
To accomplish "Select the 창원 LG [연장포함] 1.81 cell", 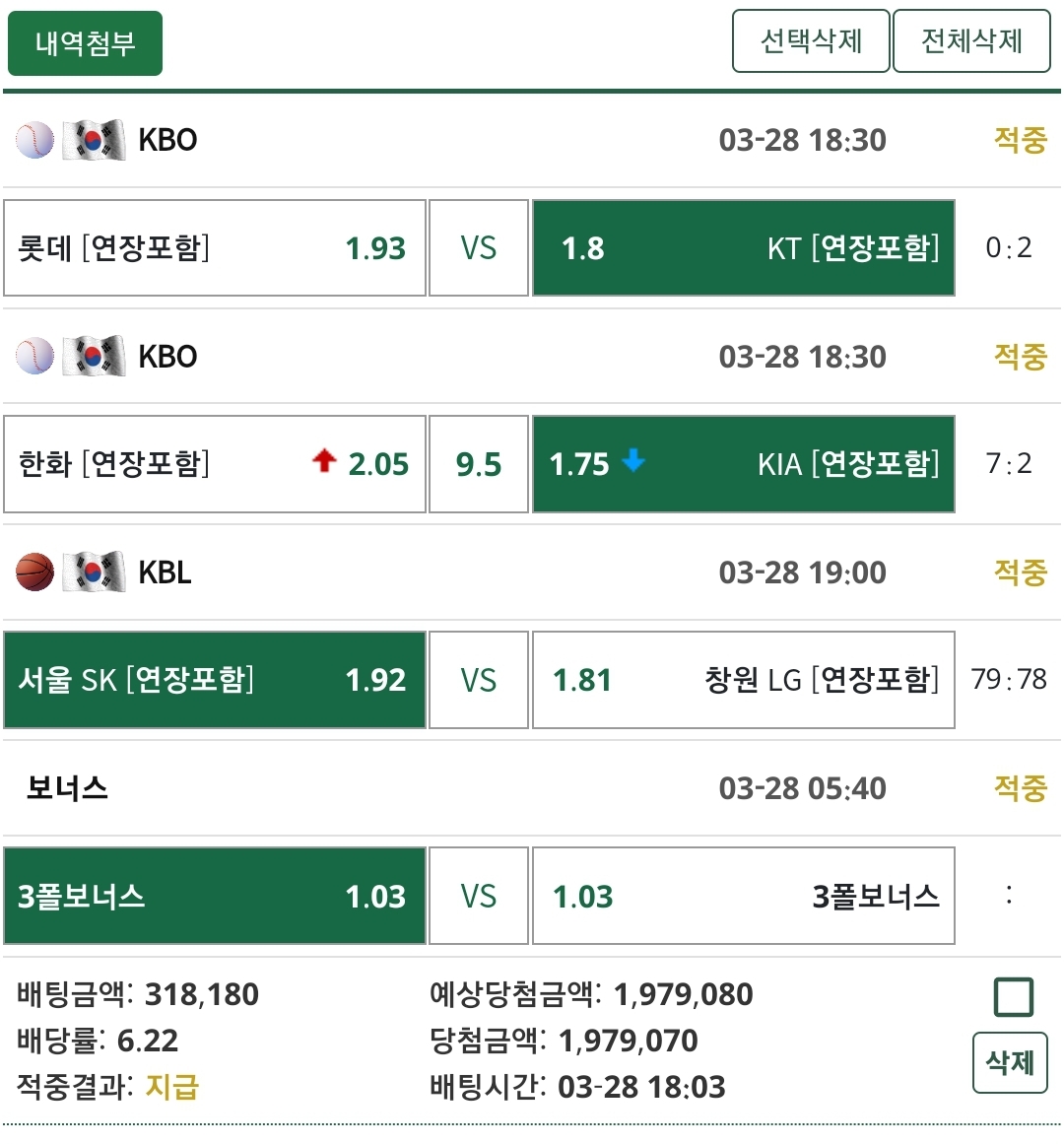I will point(743,680).
